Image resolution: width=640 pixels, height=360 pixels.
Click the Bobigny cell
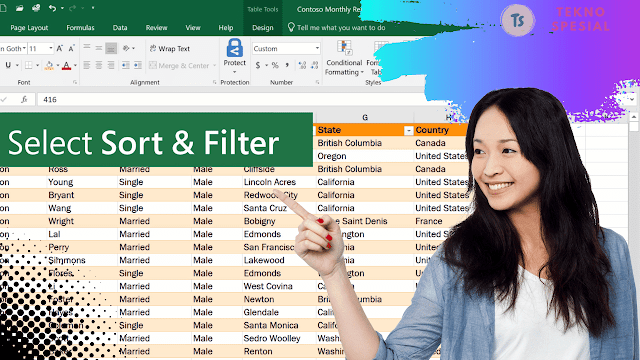[x=279, y=221]
